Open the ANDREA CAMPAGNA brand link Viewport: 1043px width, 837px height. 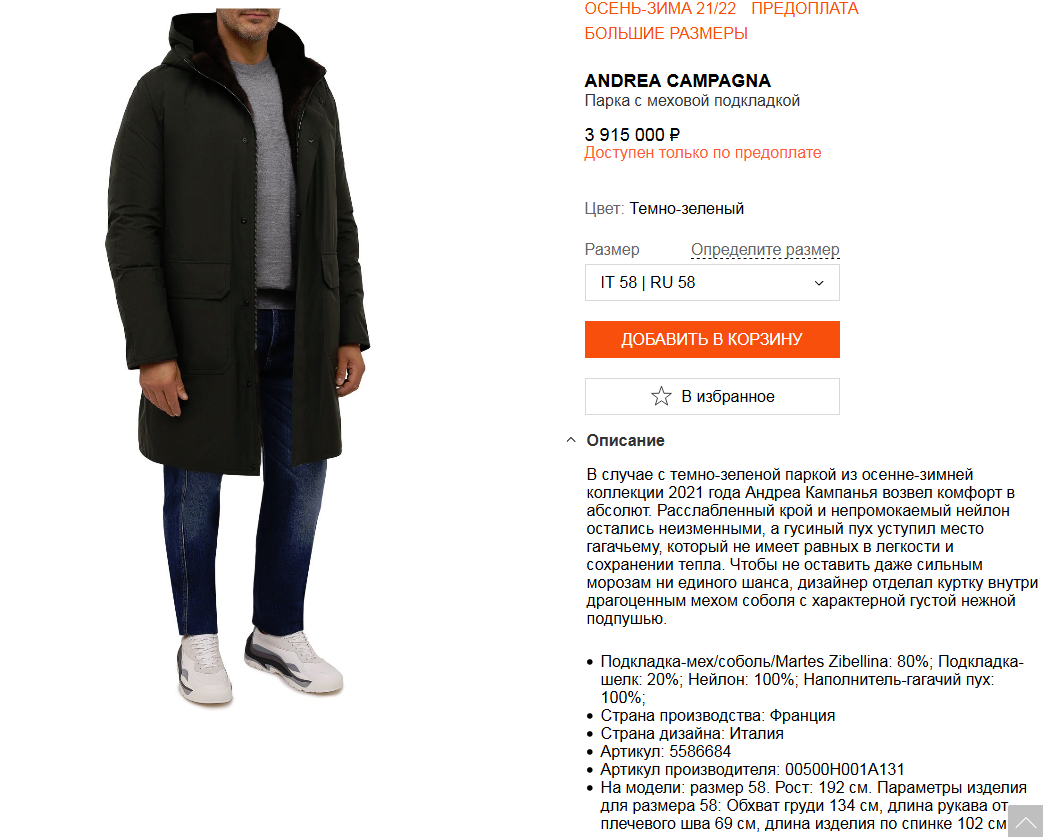[x=677, y=81]
